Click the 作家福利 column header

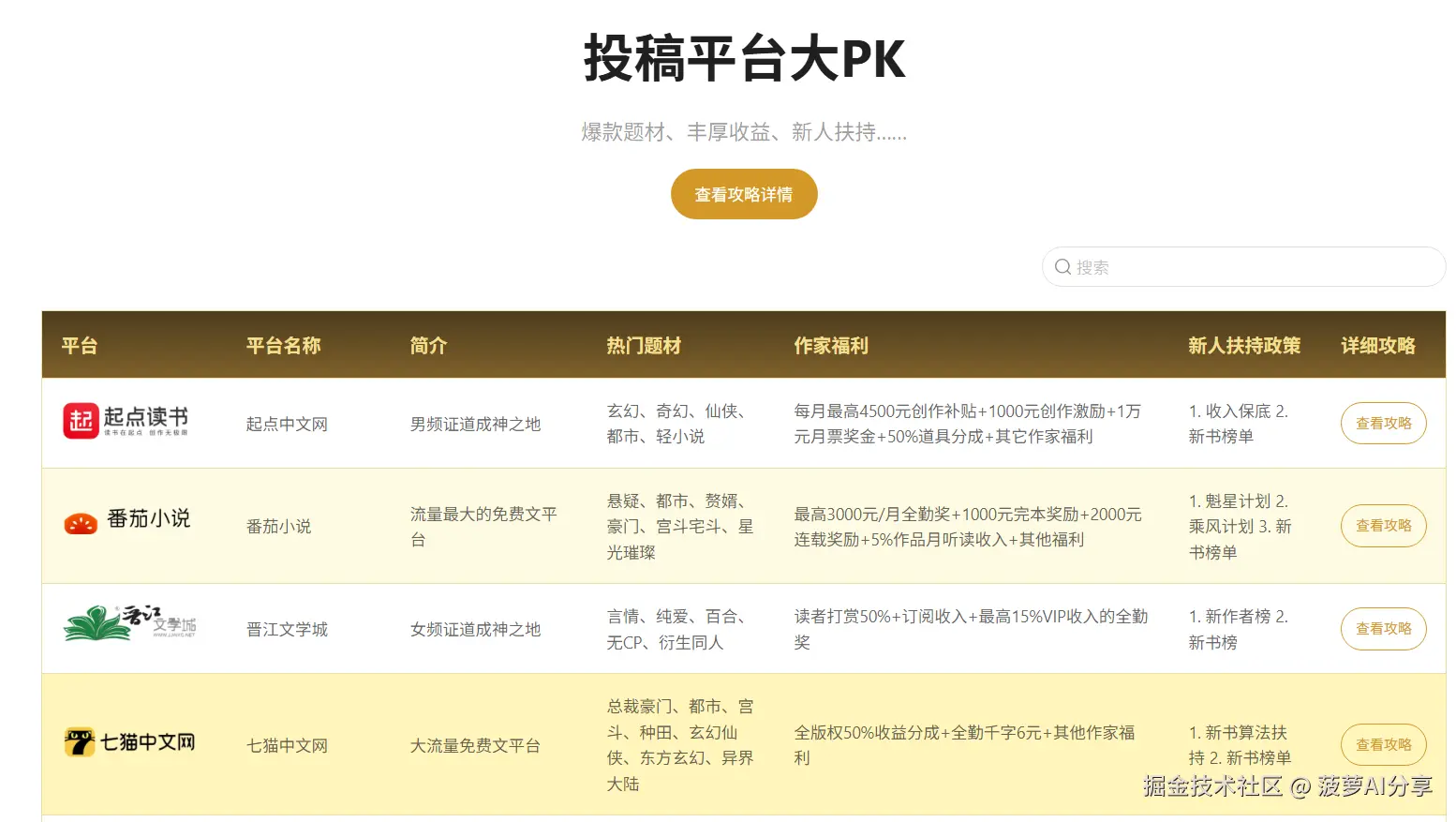coord(831,346)
